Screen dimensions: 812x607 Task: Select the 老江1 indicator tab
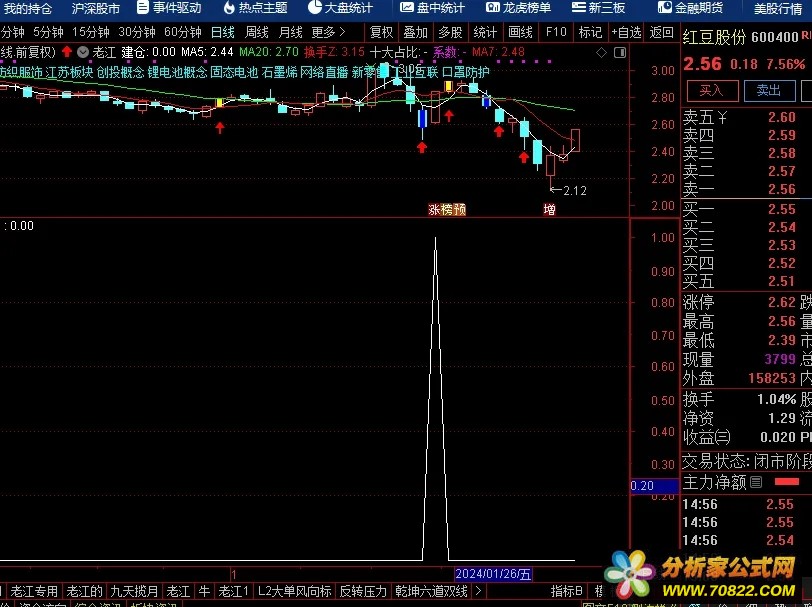tap(234, 590)
